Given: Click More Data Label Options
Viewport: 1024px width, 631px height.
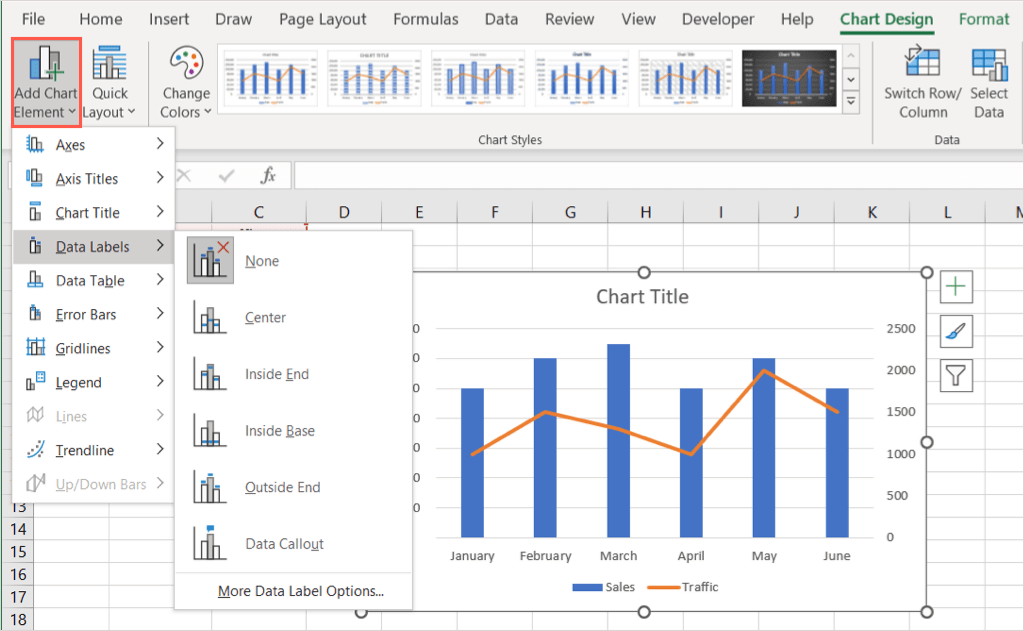Looking at the screenshot, I should 300,591.
